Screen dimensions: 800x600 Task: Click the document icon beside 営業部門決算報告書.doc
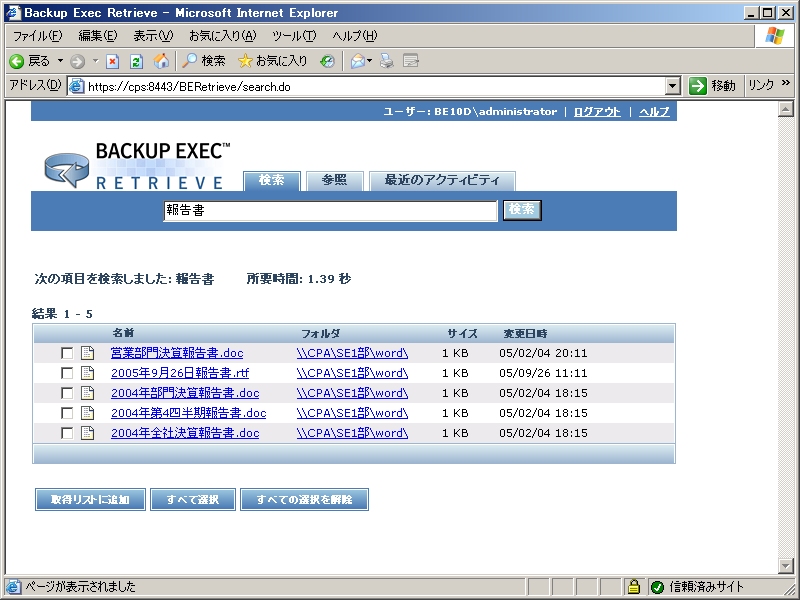tap(87, 353)
